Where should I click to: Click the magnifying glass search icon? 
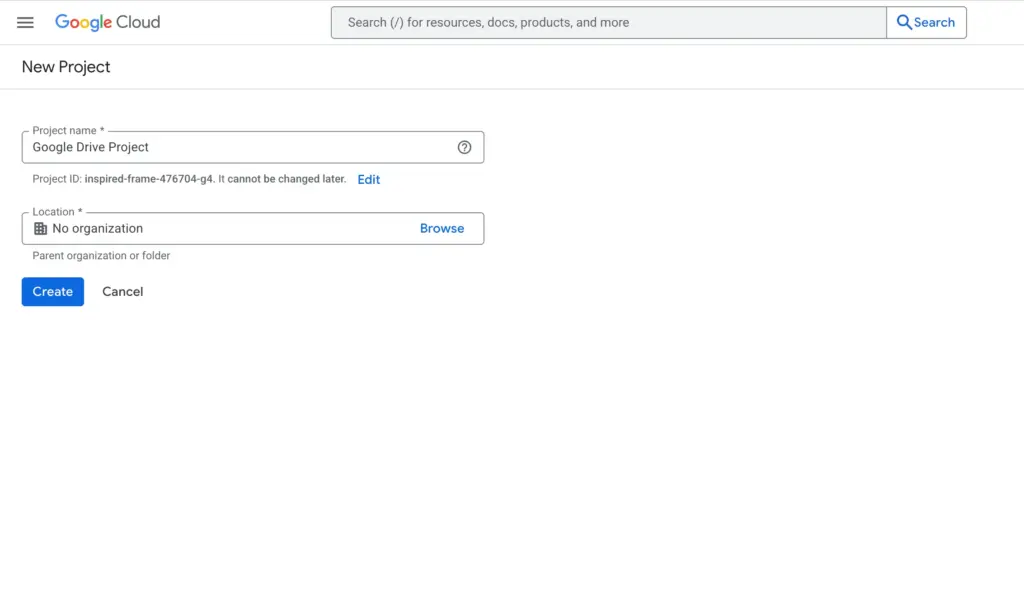(904, 22)
